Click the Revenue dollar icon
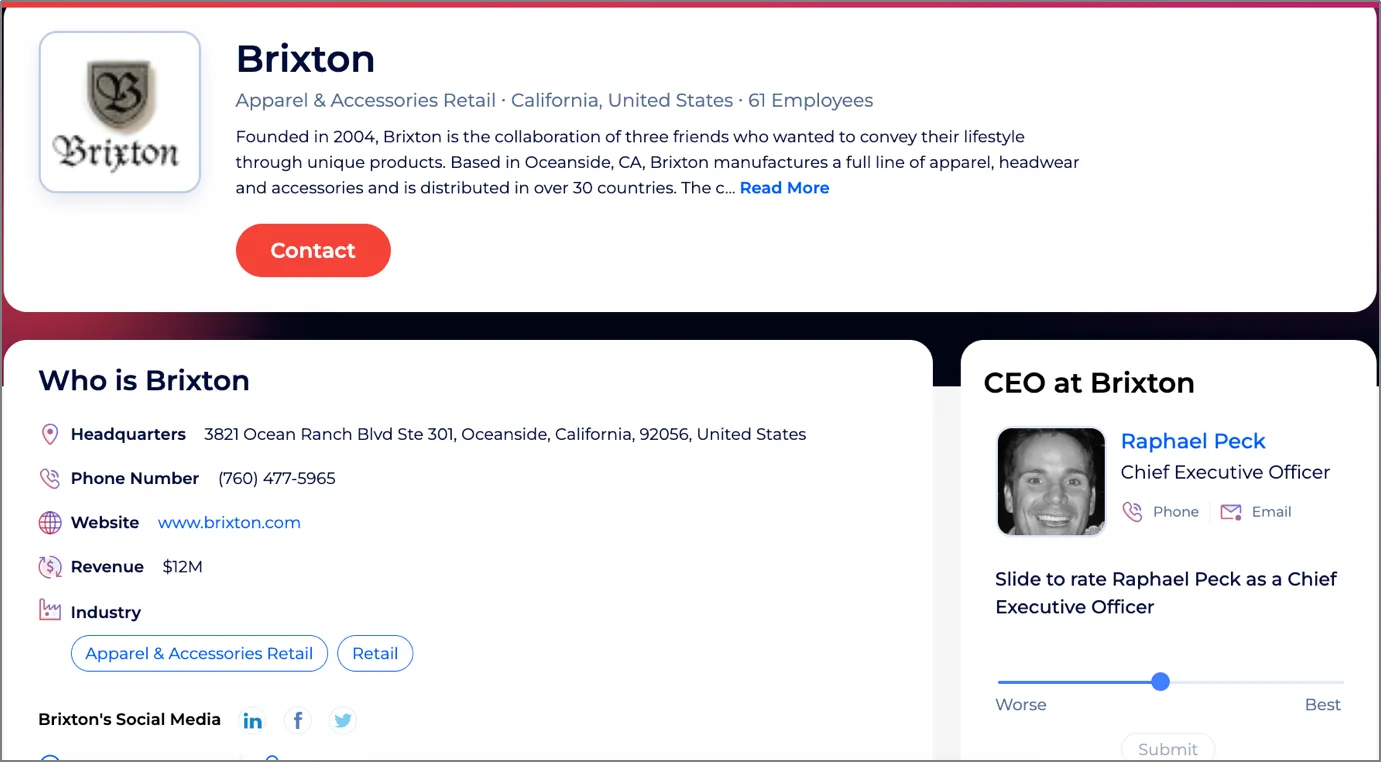 click(x=50, y=566)
